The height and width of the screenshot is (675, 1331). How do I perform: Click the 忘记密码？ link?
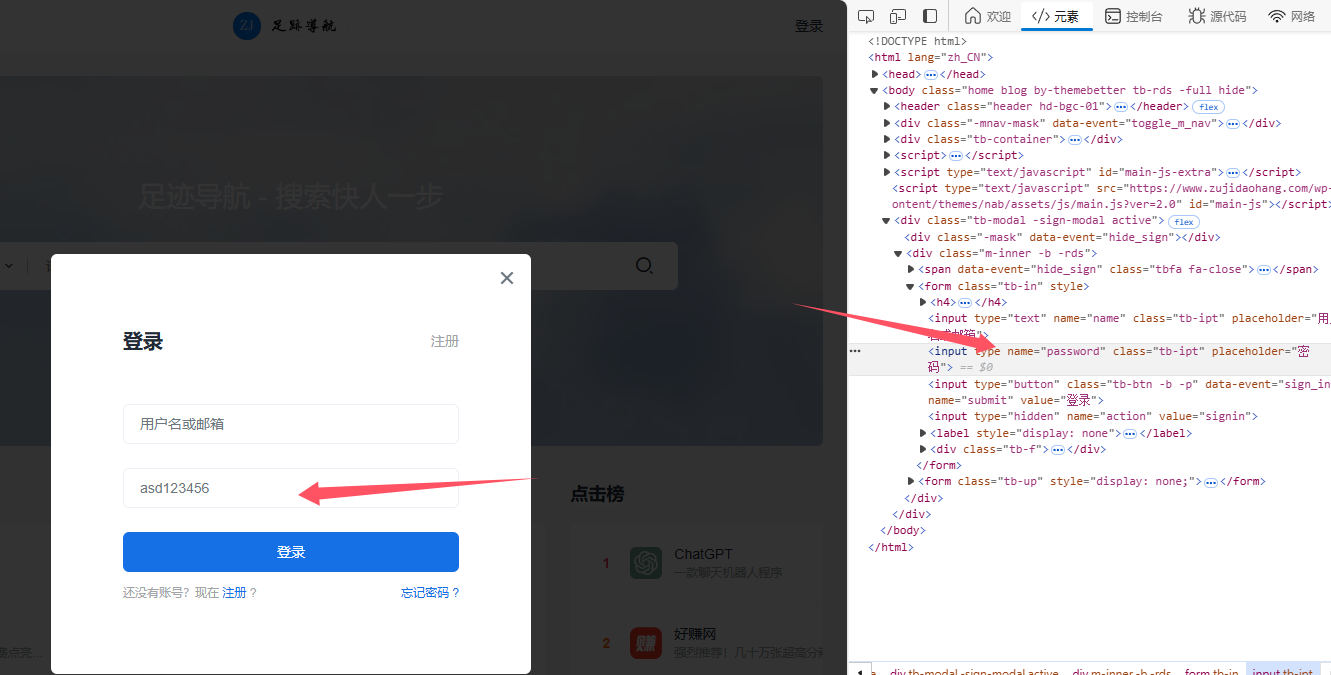(430, 593)
